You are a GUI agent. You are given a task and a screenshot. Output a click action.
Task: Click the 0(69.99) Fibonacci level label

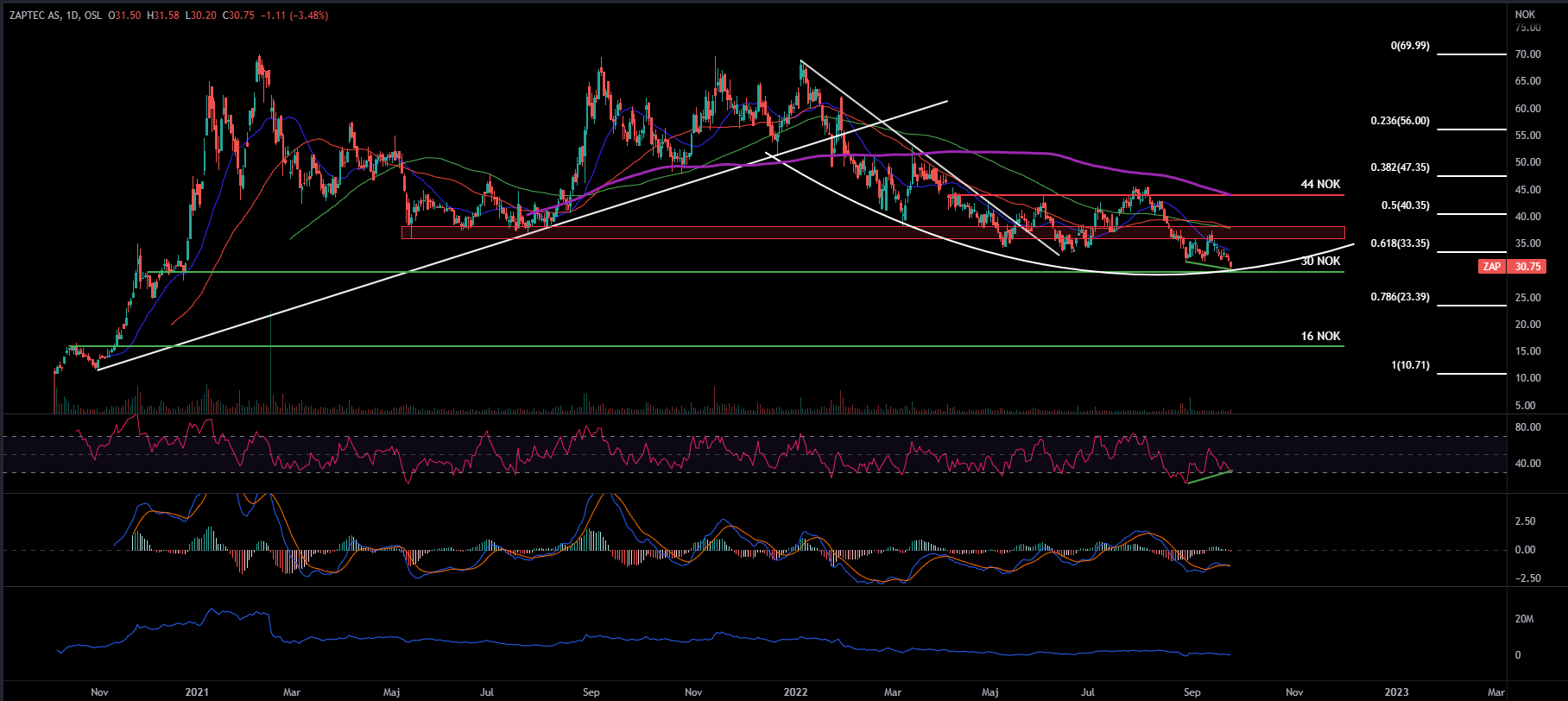pyautogui.click(x=1409, y=46)
